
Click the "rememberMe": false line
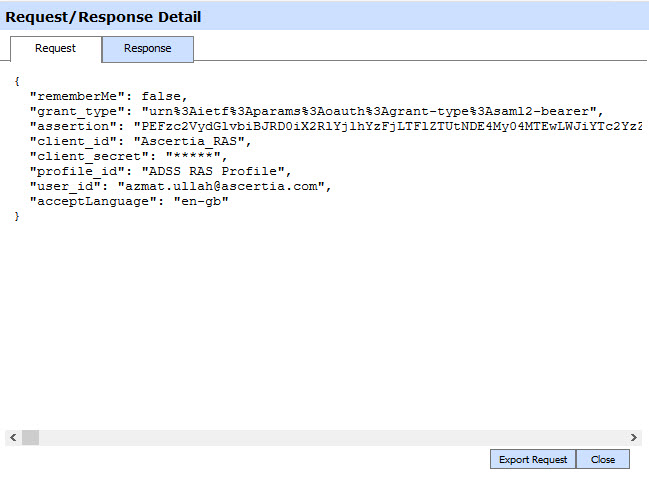(x=108, y=96)
